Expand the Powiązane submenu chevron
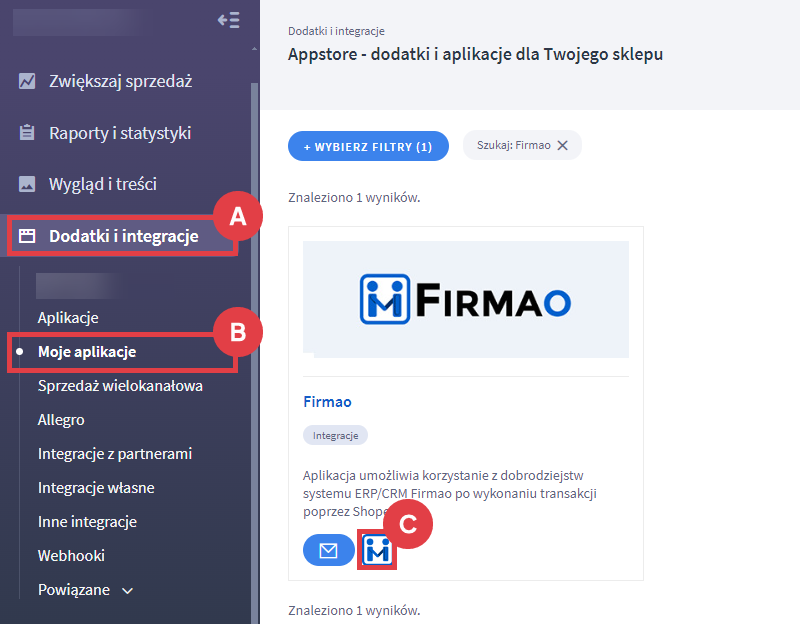This screenshot has width=800, height=624. [x=128, y=591]
